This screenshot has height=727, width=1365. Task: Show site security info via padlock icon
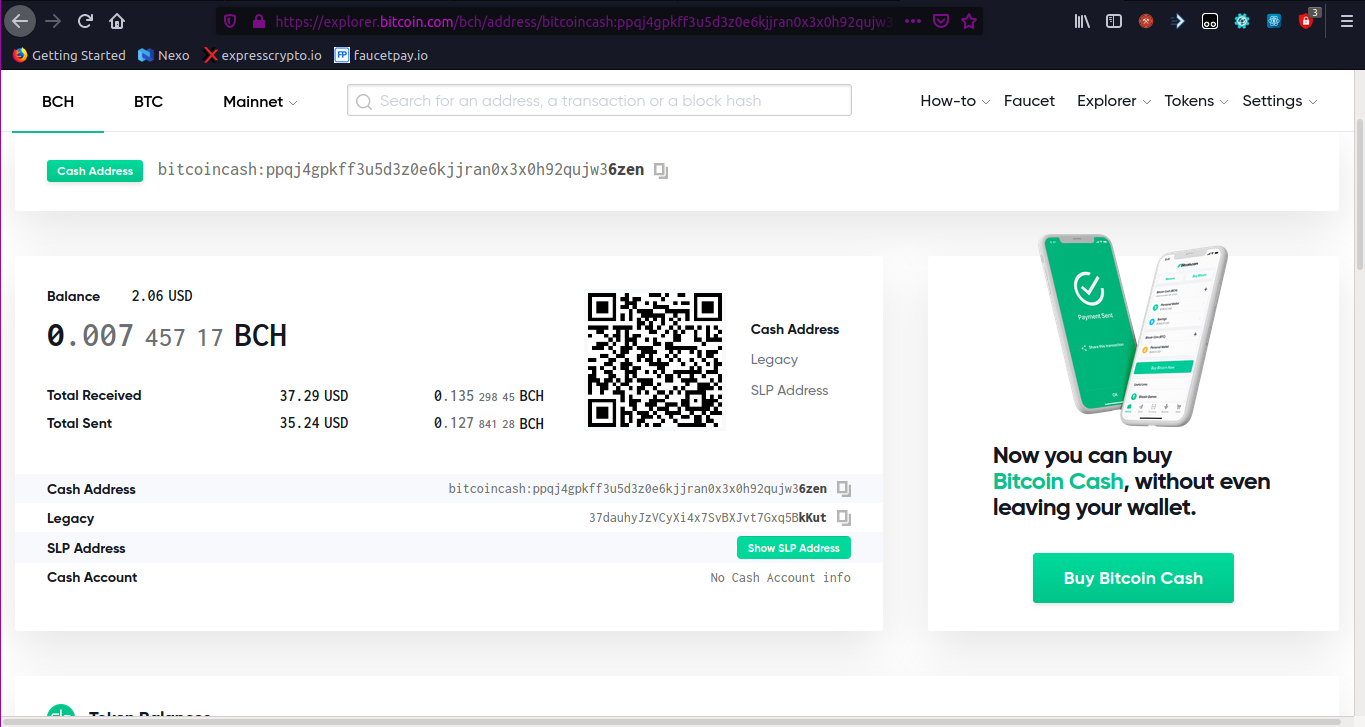[258, 21]
